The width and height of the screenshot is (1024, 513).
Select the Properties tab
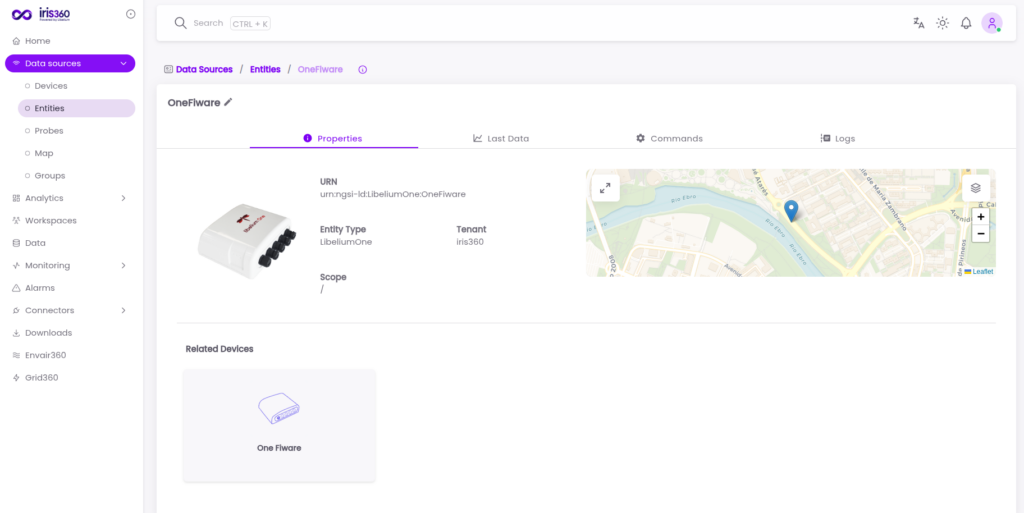pyautogui.click(x=334, y=138)
